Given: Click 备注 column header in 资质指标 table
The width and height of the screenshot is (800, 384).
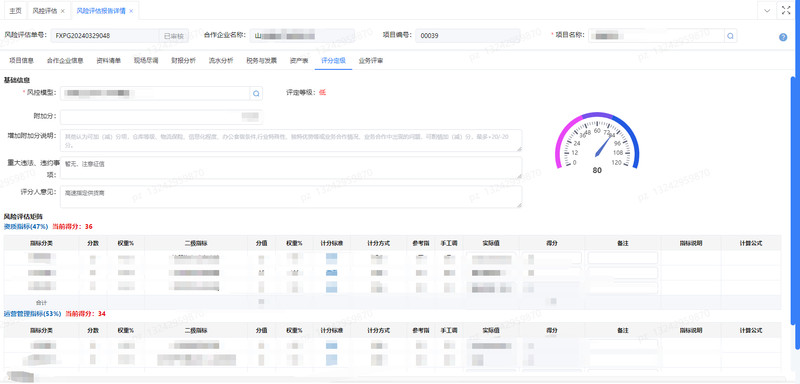Looking at the screenshot, I should click(622, 243).
